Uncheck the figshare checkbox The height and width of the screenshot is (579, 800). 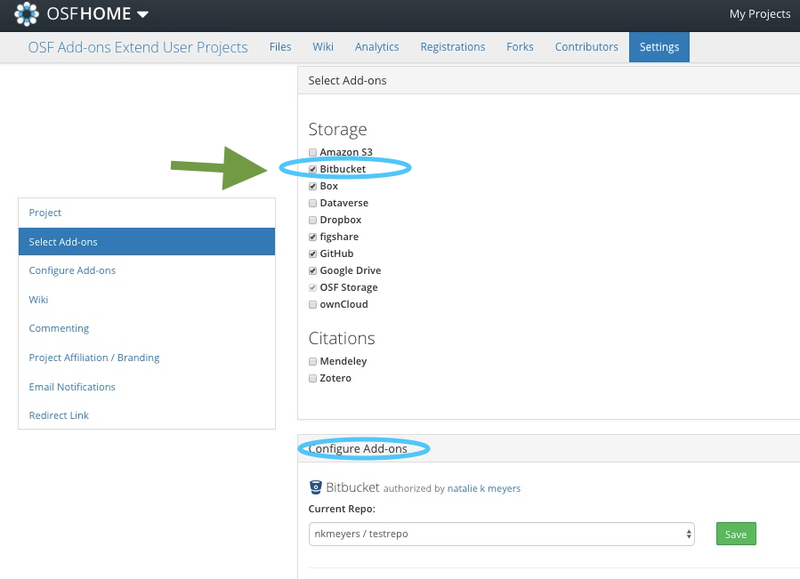pyautogui.click(x=313, y=237)
